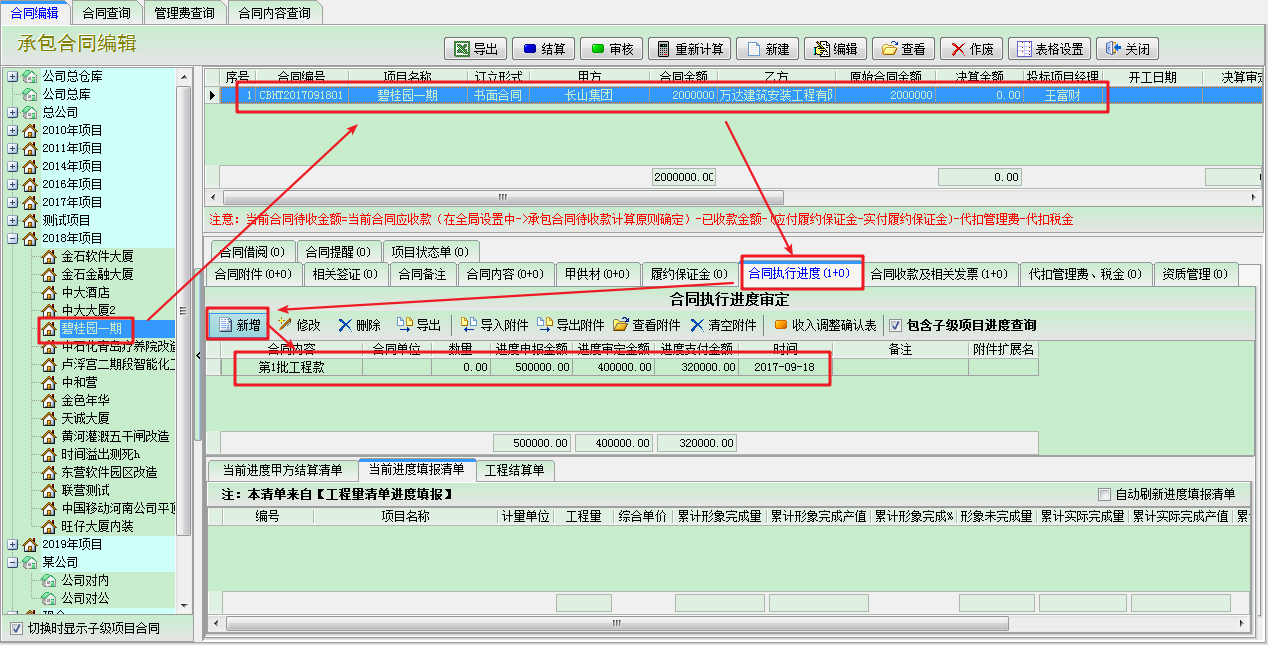1268x645 pixels.
Task: Toggle the 包含子级项目进度查询 checkbox
Action: (896, 325)
